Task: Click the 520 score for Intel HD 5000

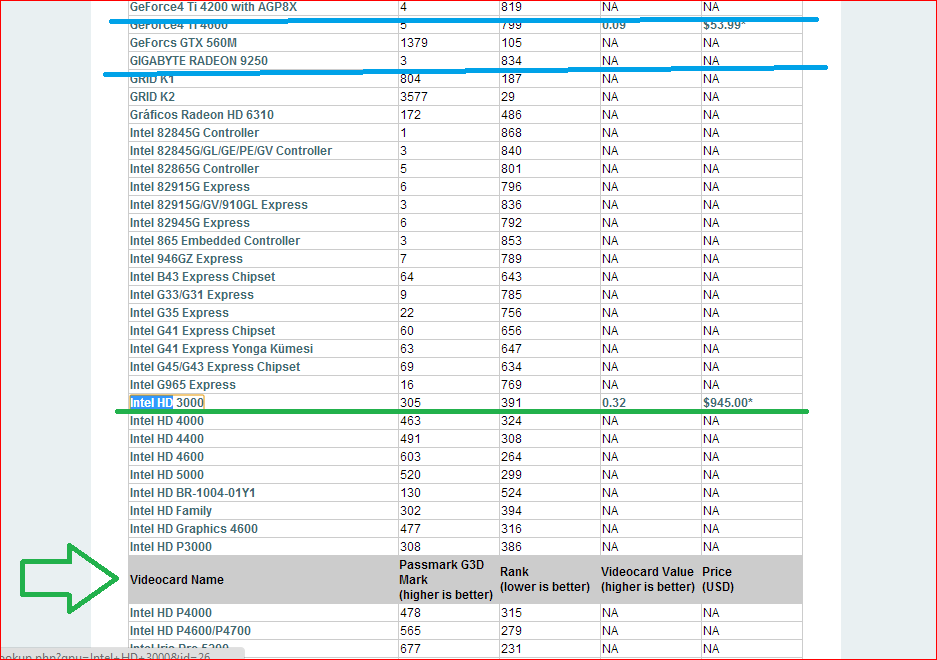Action: [x=411, y=474]
